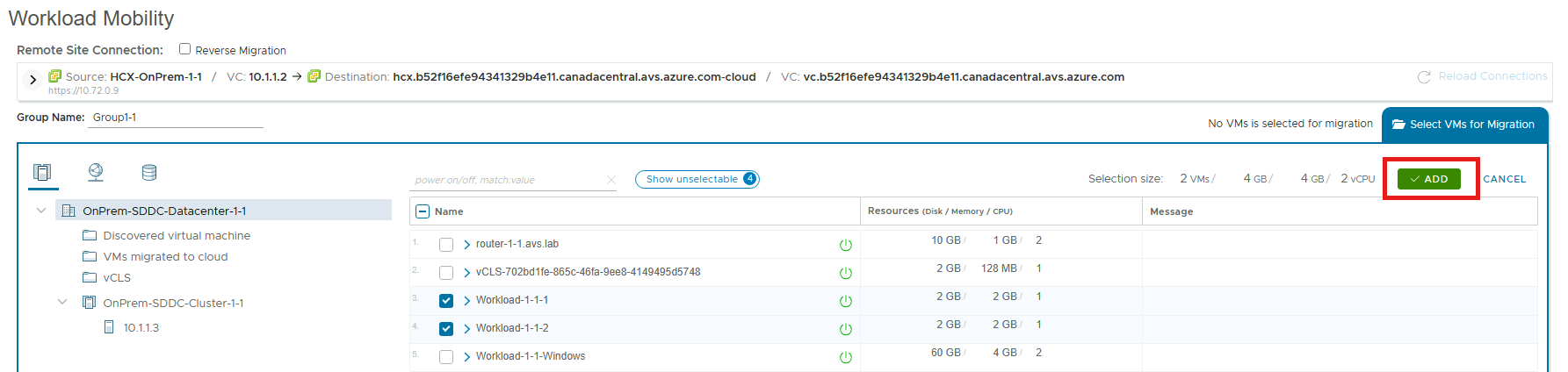Click the source site HCX icon
1568x372 pixels.
click(x=54, y=76)
